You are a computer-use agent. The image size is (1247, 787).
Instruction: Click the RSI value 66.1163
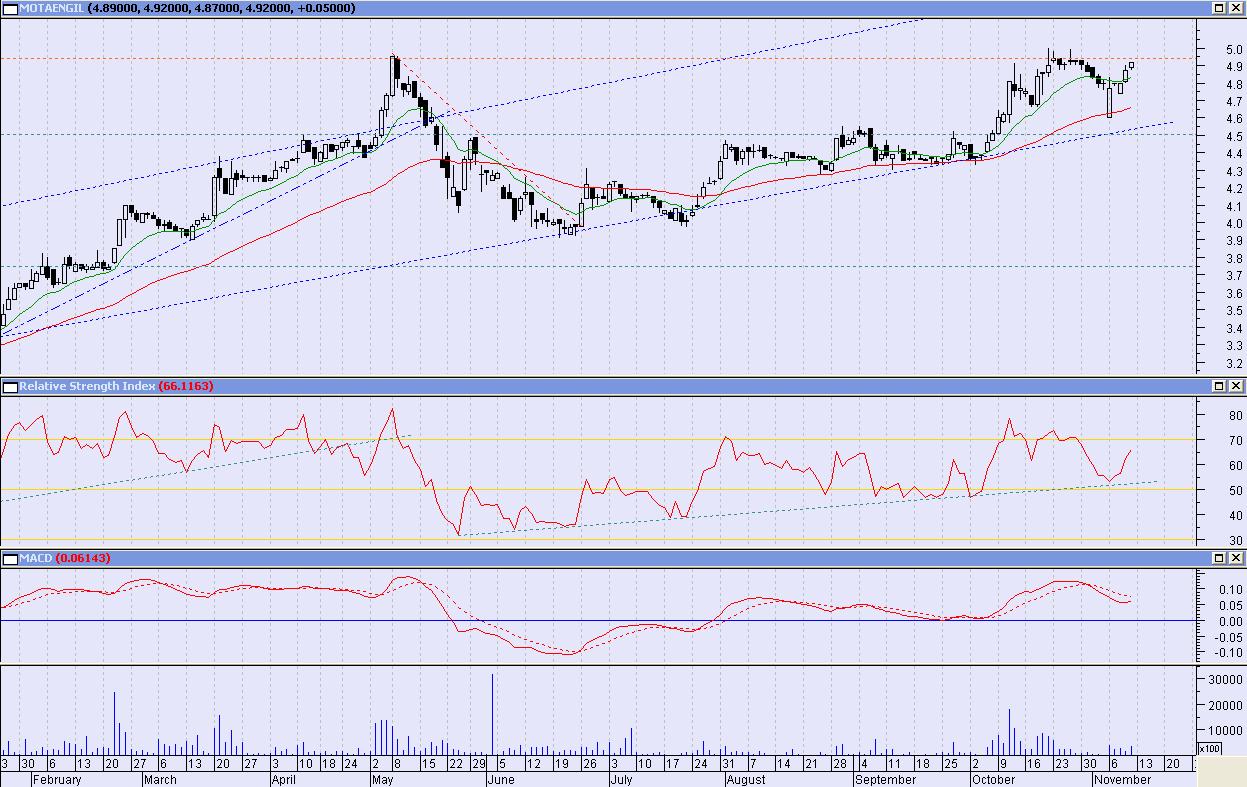(186, 386)
